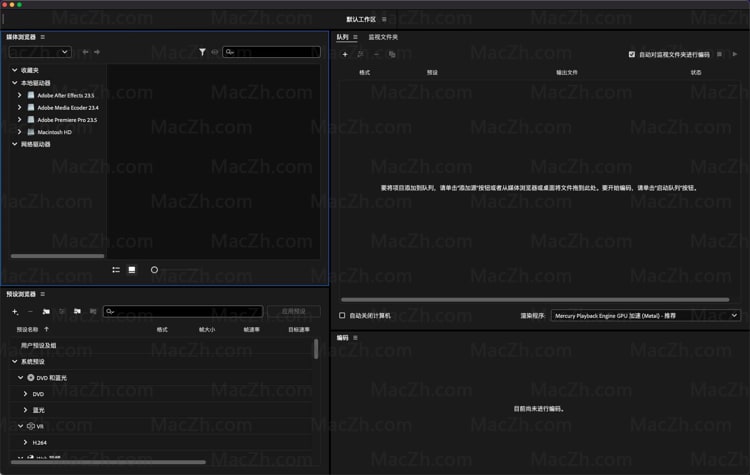
Task: Toggle the 自动对监视文件夹进行编码 checkbox
Action: coord(632,55)
